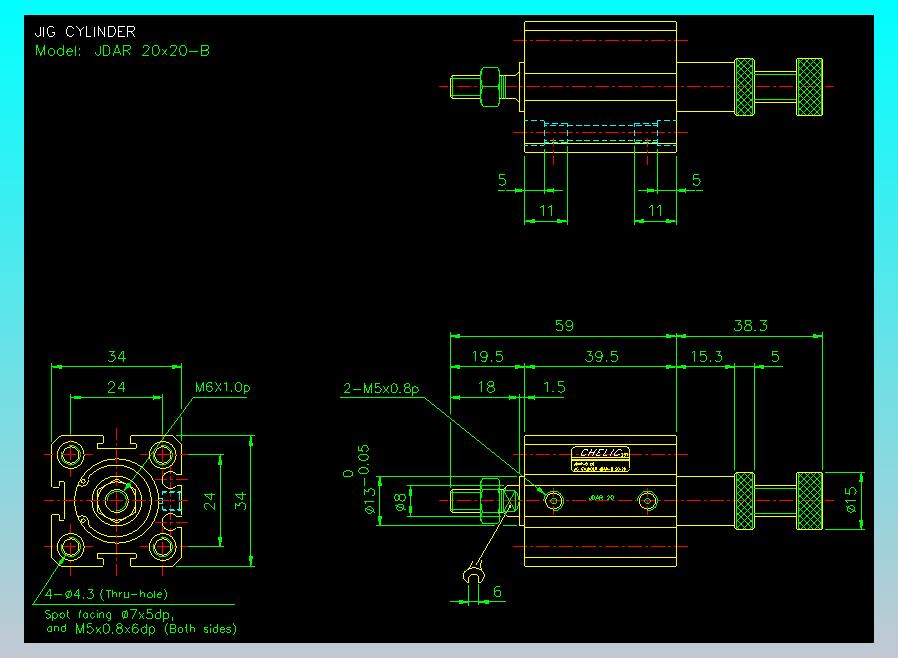The width and height of the screenshot is (898, 658).
Task: Click the M6X1.0p thread callout
Action: click(x=222, y=387)
